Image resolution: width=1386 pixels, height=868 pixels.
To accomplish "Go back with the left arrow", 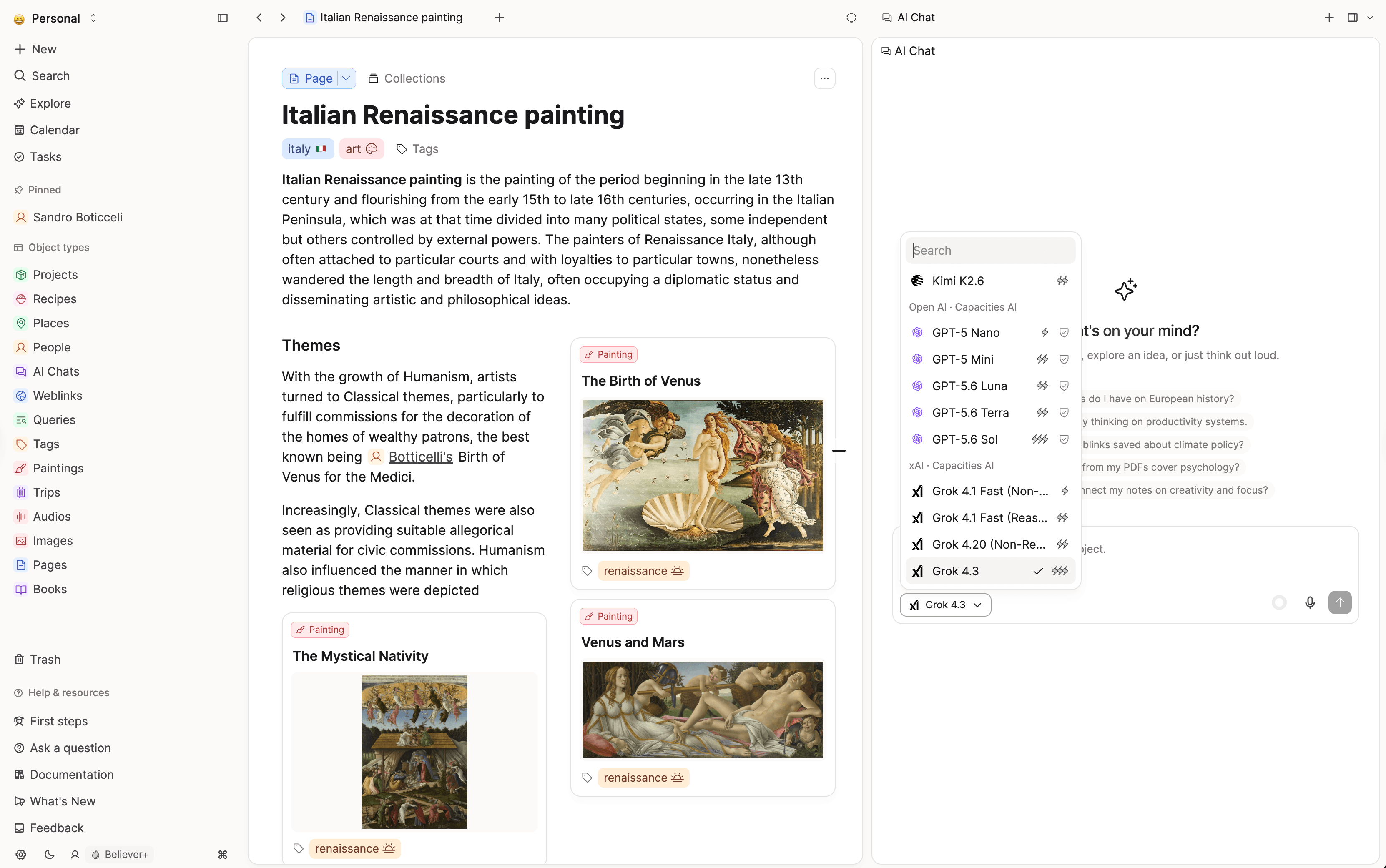I will pos(259,18).
